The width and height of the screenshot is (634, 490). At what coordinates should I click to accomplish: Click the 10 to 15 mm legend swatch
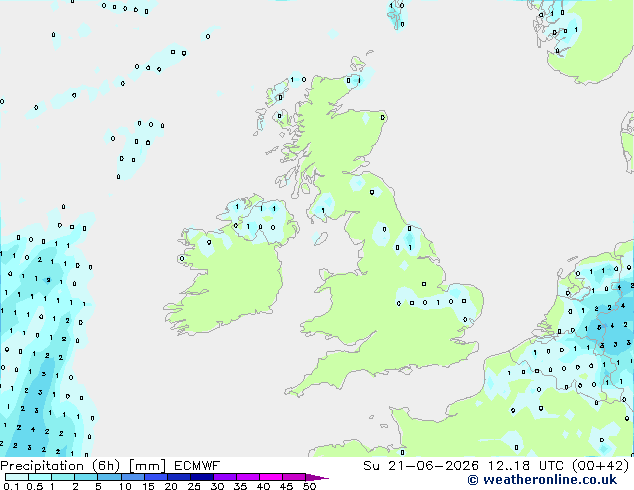(132, 477)
